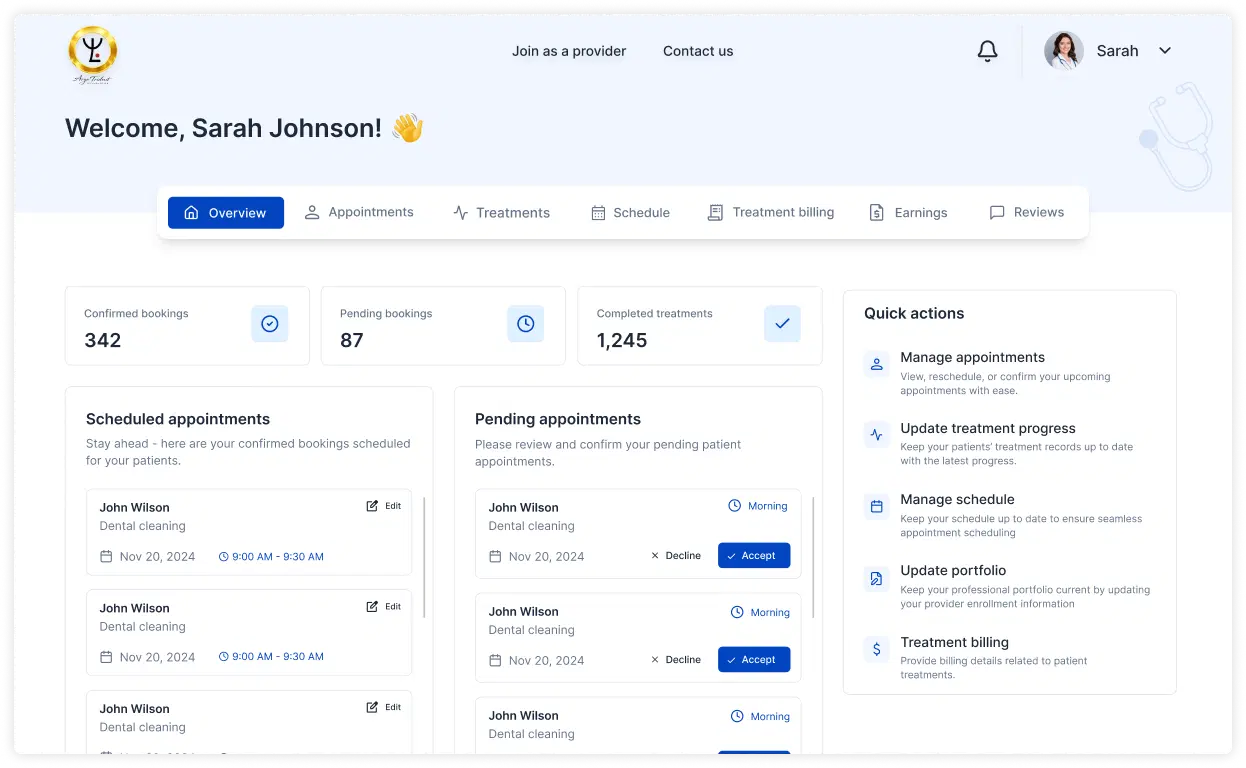Click the Treatment billing dollar icon
Image resolution: width=1246 pixels, height=768 pixels.
pyautogui.click(x=877, y=649)
